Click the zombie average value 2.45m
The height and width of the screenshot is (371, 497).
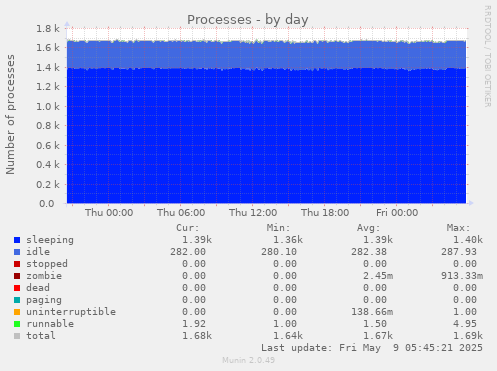pyautogui.click(x=378, y=276)
